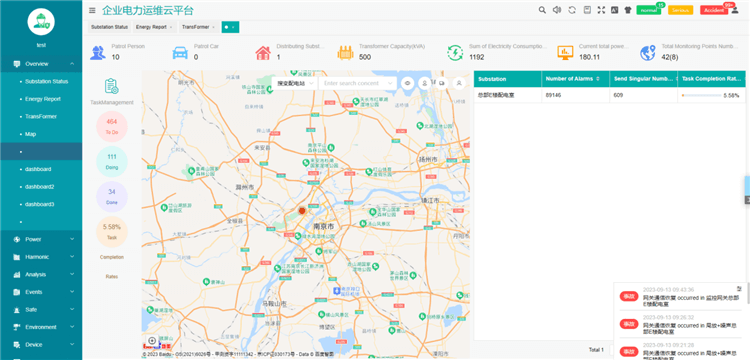Open dashboard in sidebar

[x=41, y=169]
